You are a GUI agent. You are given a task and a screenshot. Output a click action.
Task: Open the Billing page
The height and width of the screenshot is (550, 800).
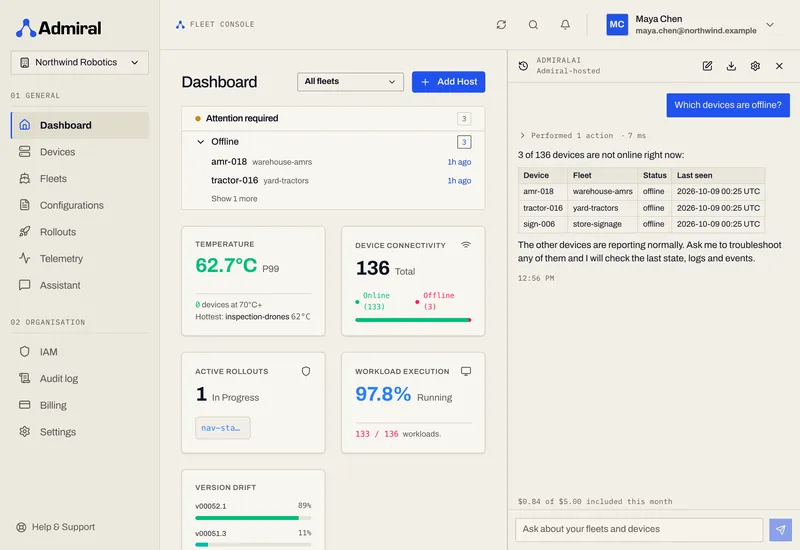(80, 405)
